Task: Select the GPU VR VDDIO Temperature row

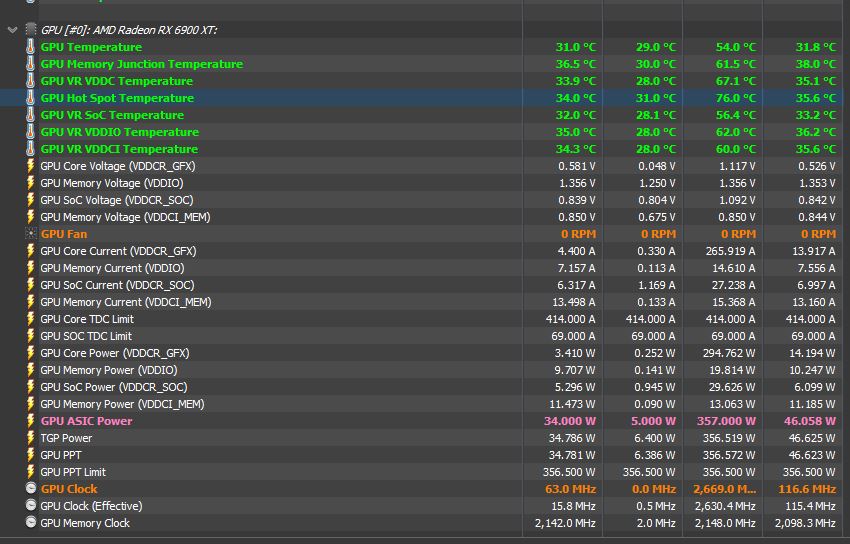Action: point(421,132)
